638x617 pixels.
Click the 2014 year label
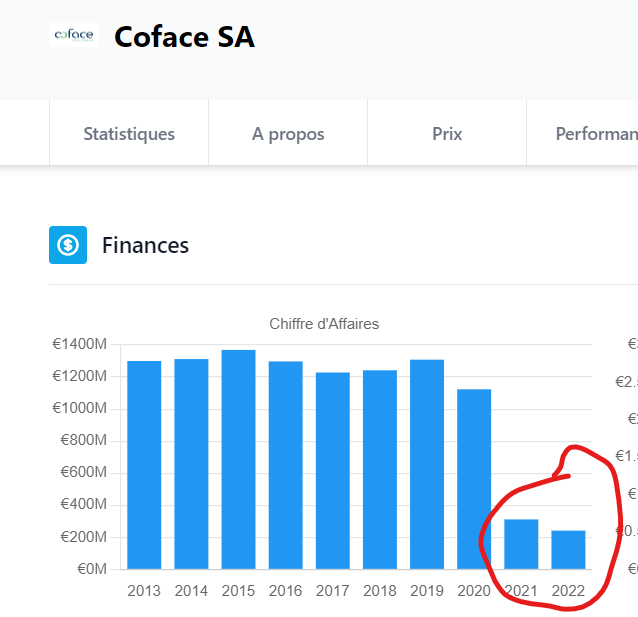(x=191, y=591)
